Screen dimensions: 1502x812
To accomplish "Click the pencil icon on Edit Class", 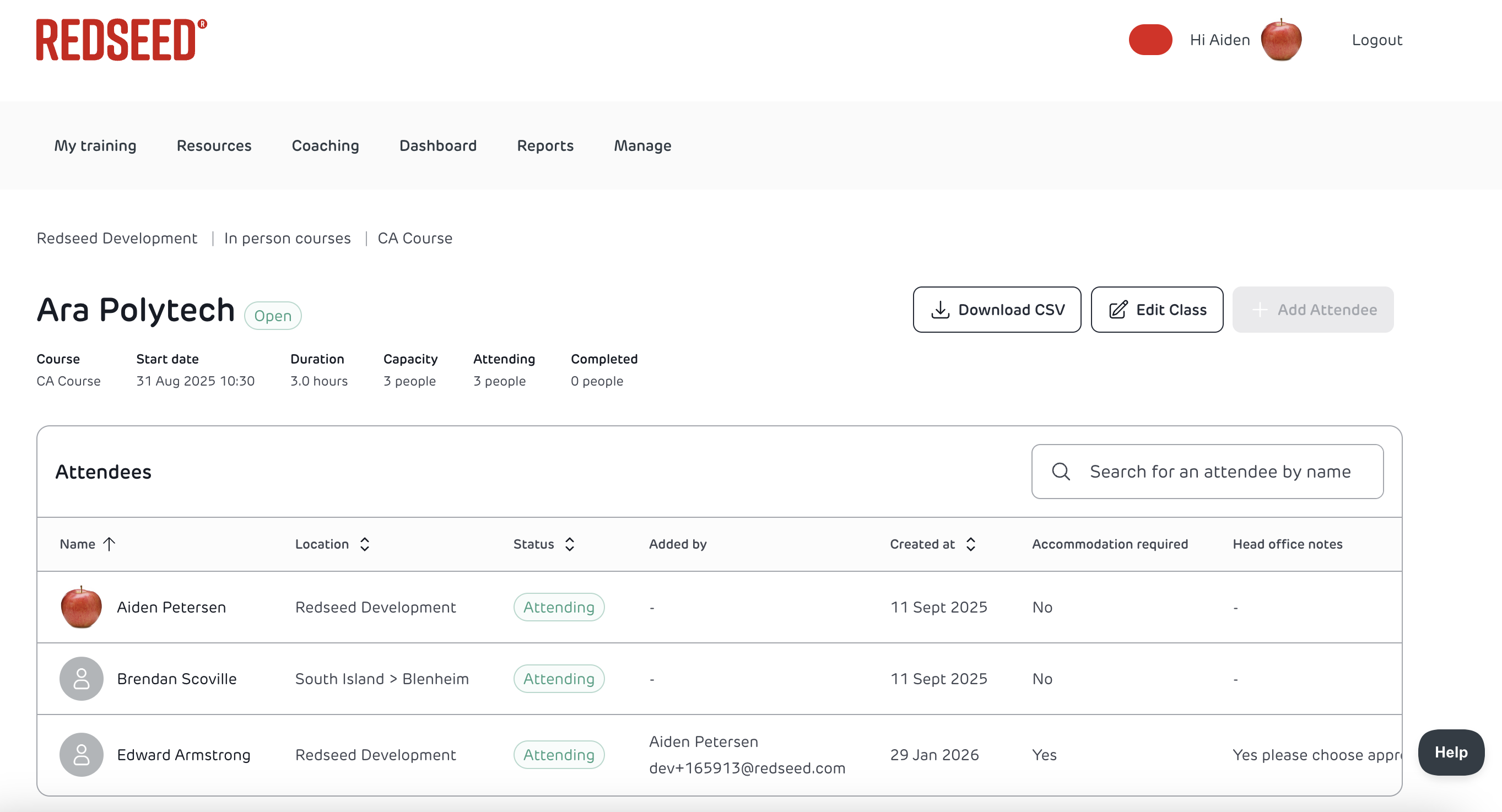I will 1118,310.
